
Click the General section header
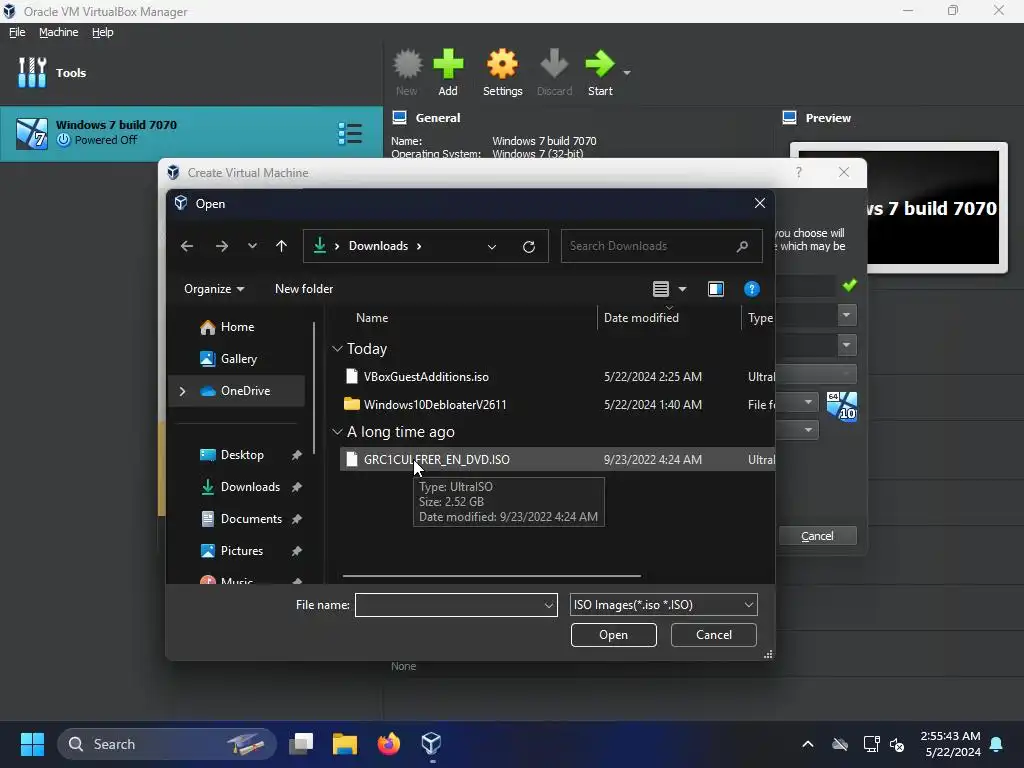tap(438, 118)
